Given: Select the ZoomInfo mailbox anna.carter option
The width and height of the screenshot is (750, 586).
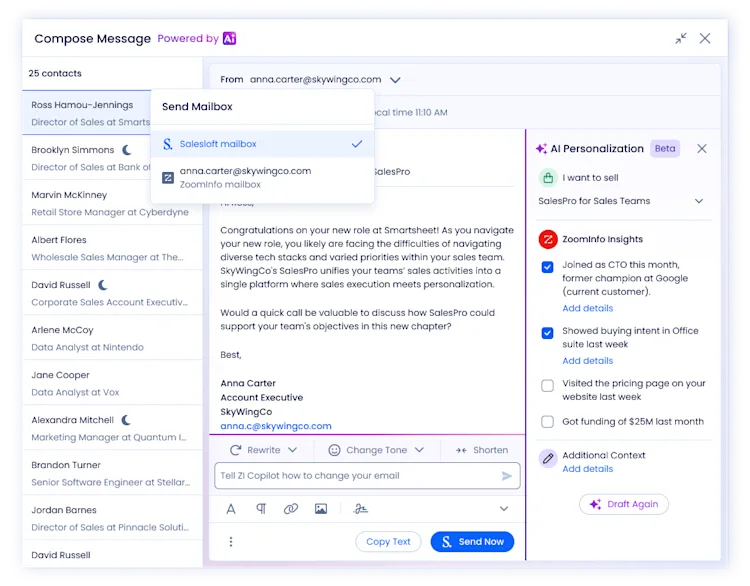Looking at the screenshot, I should click(x=262, y=177).
